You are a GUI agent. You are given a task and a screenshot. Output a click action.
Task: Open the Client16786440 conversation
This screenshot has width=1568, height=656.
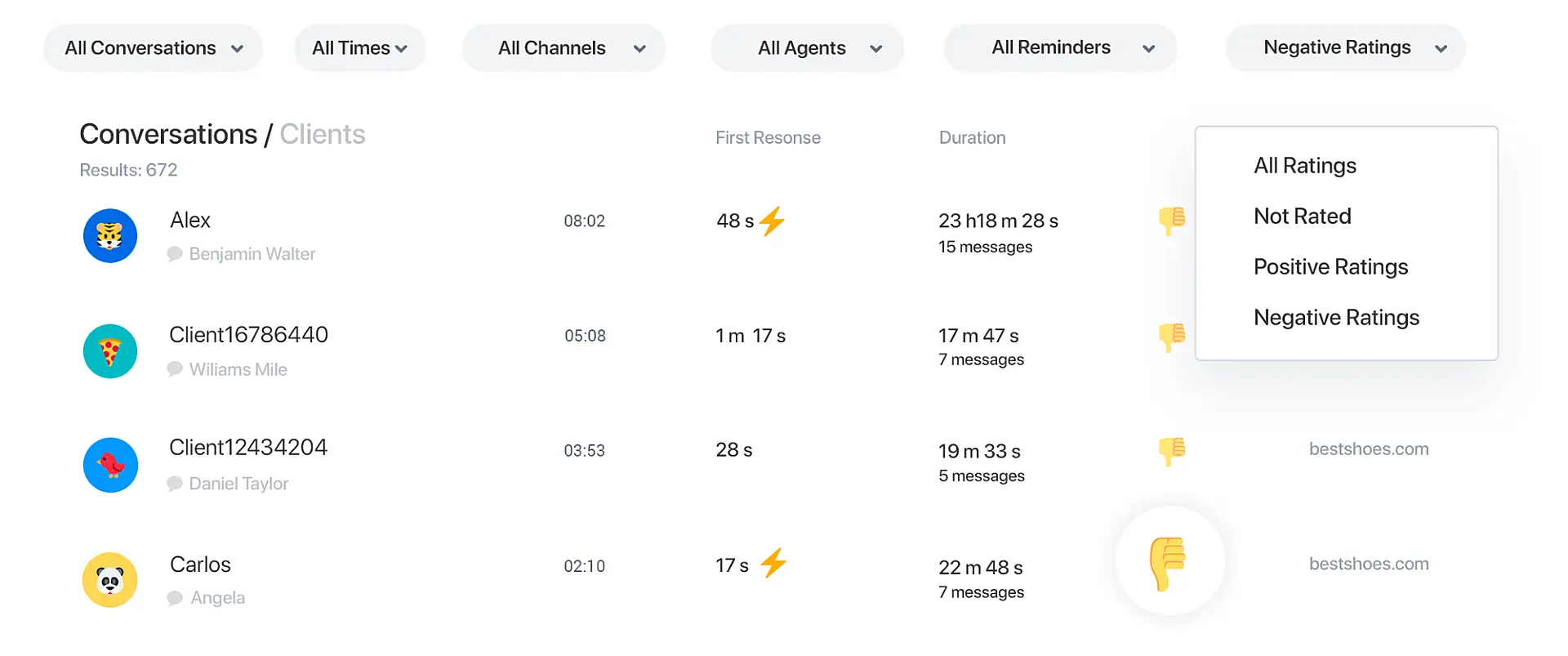(x=248, y=335)
